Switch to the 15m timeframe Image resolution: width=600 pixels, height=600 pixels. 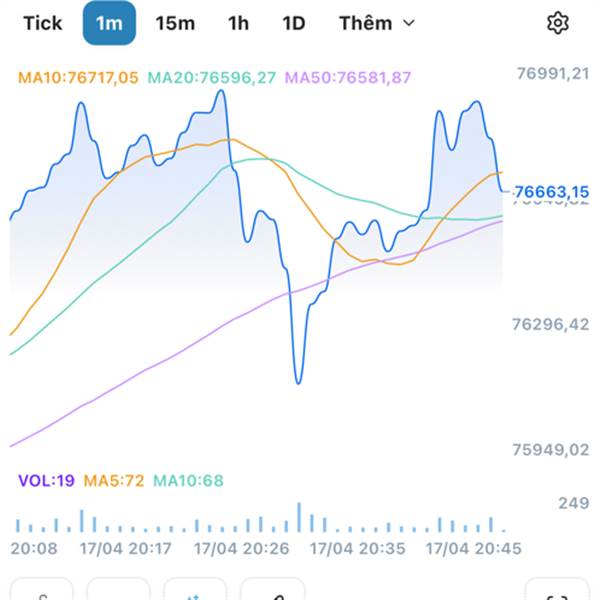[x=175, y=23]
